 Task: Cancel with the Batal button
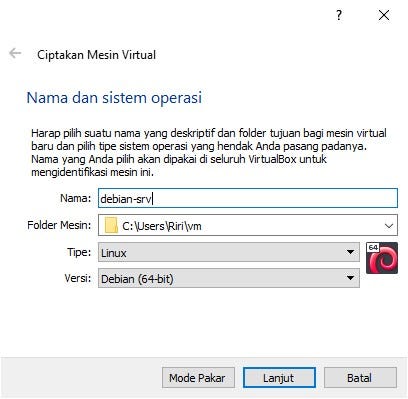coord(360,378)
